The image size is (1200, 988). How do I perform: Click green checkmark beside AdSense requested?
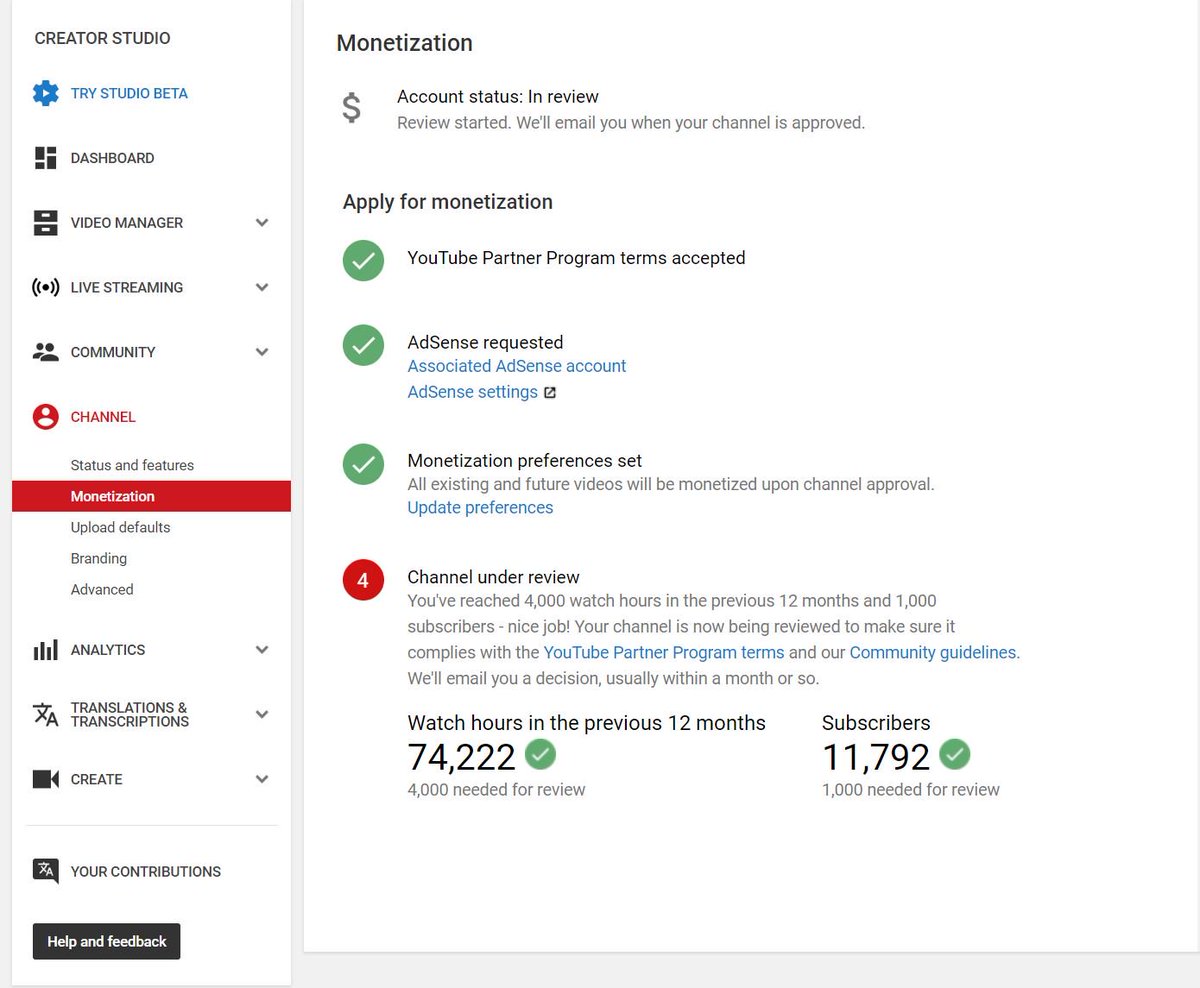pyautogui.click(x=363, y=345)
